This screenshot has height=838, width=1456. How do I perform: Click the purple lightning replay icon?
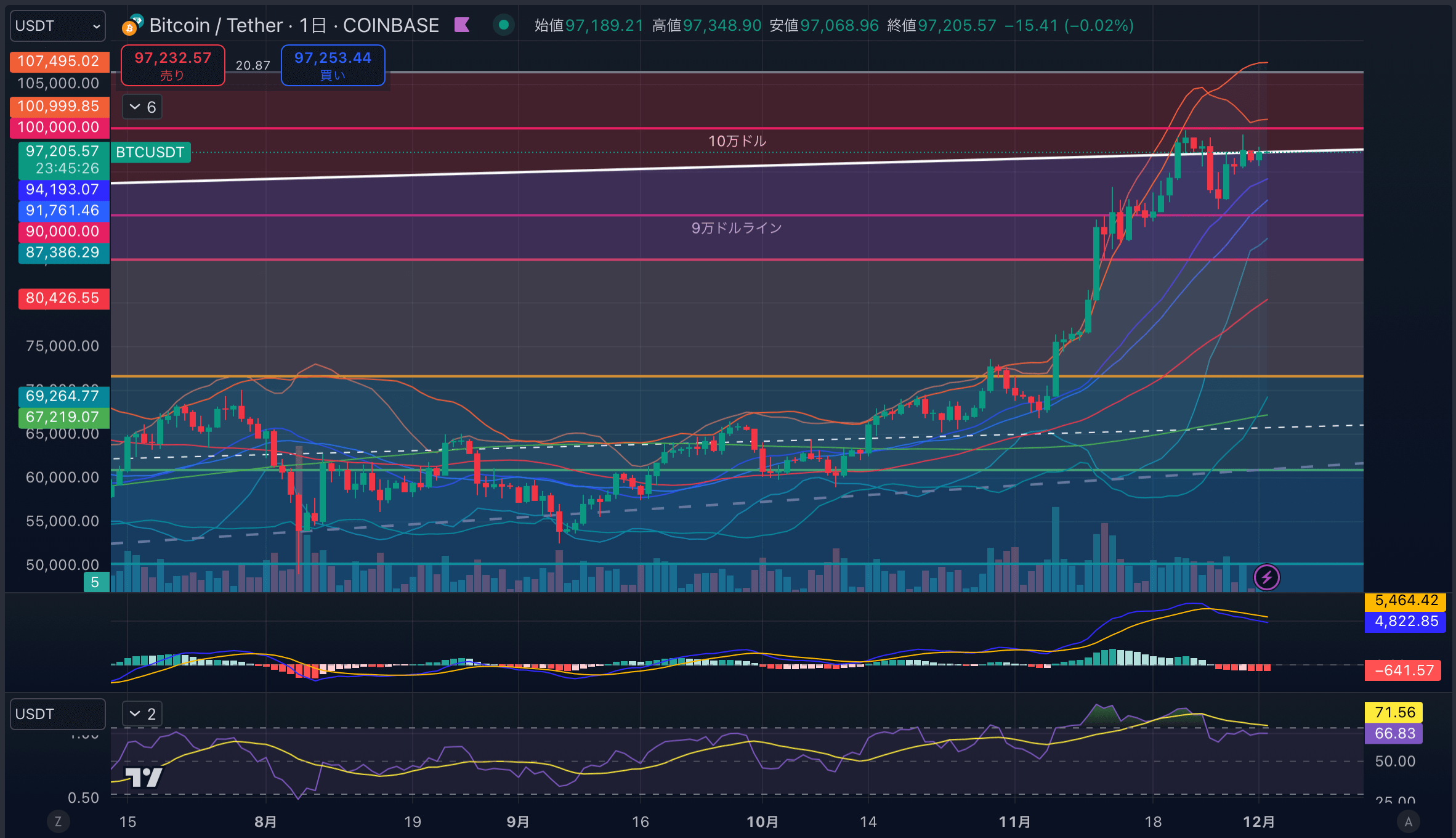[x=1266, y=577]
